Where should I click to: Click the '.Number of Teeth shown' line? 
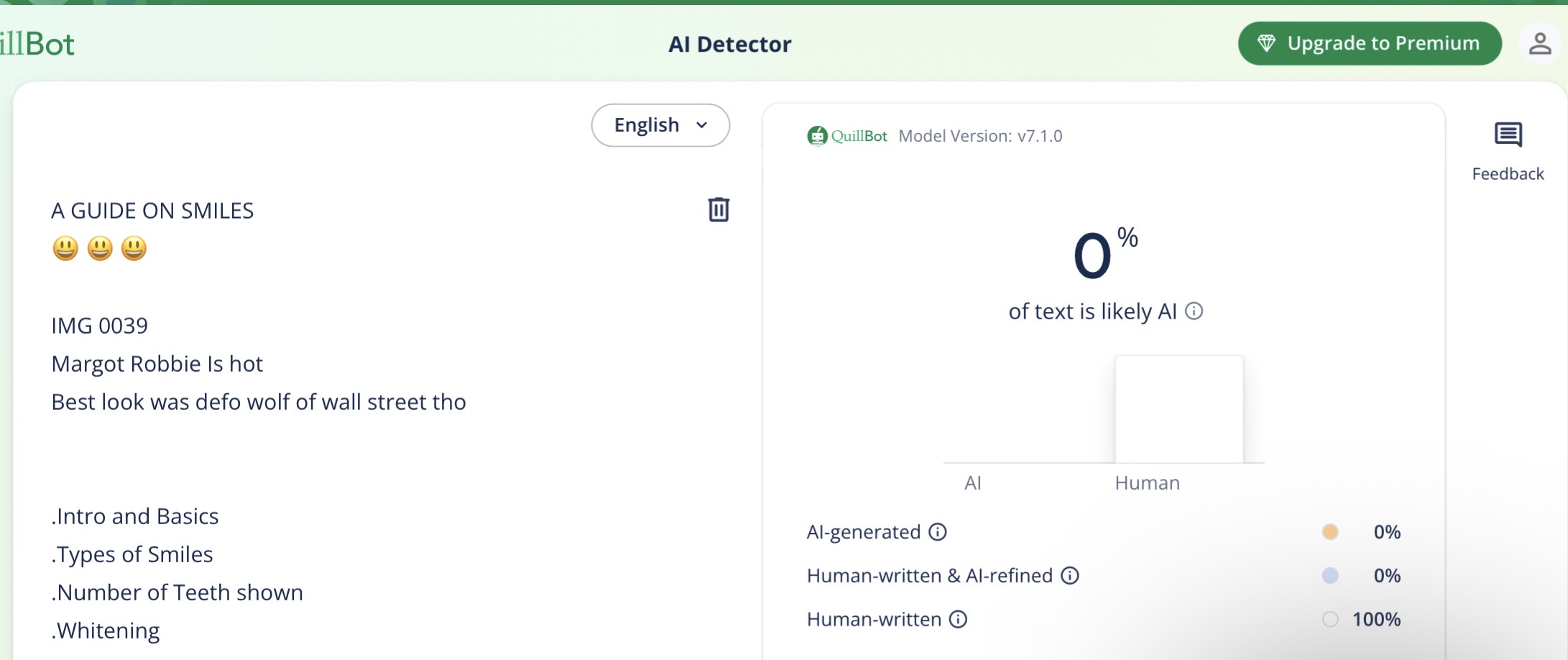(177, 592)
